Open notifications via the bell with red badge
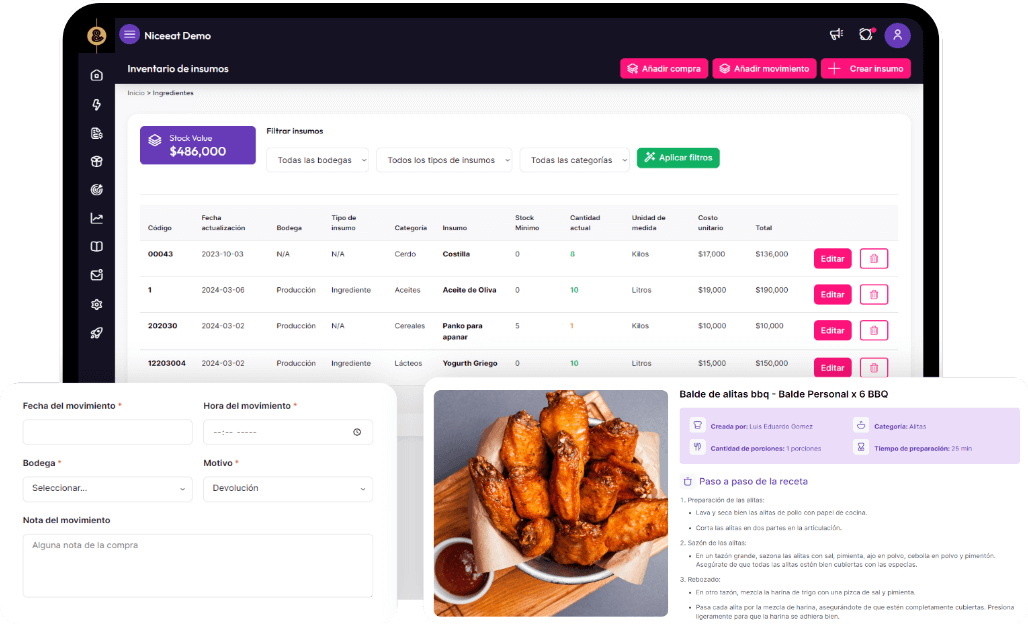This screenshot has height=624, width=1028. pos(866,34)
